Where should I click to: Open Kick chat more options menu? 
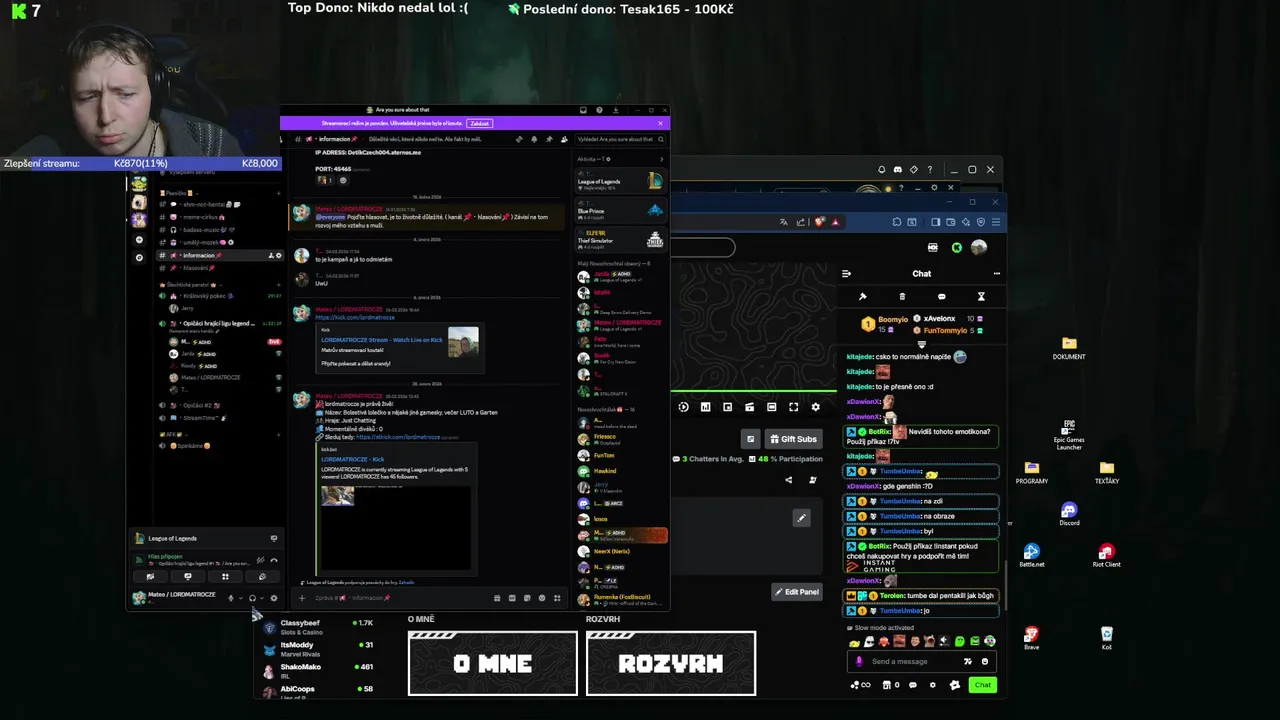click(x=996, y=273)
